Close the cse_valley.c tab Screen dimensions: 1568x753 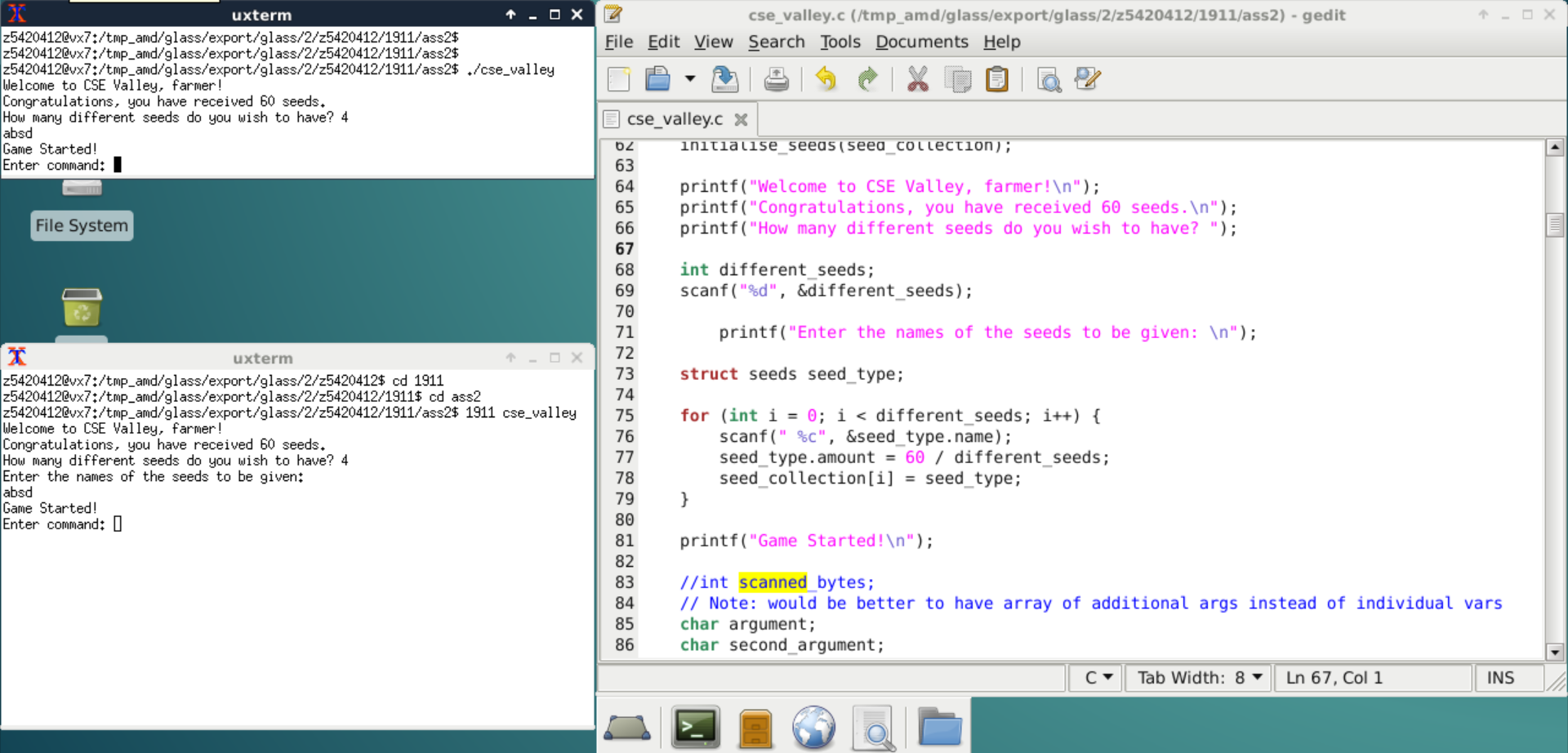pyautogui.click(x=741, y=119)
